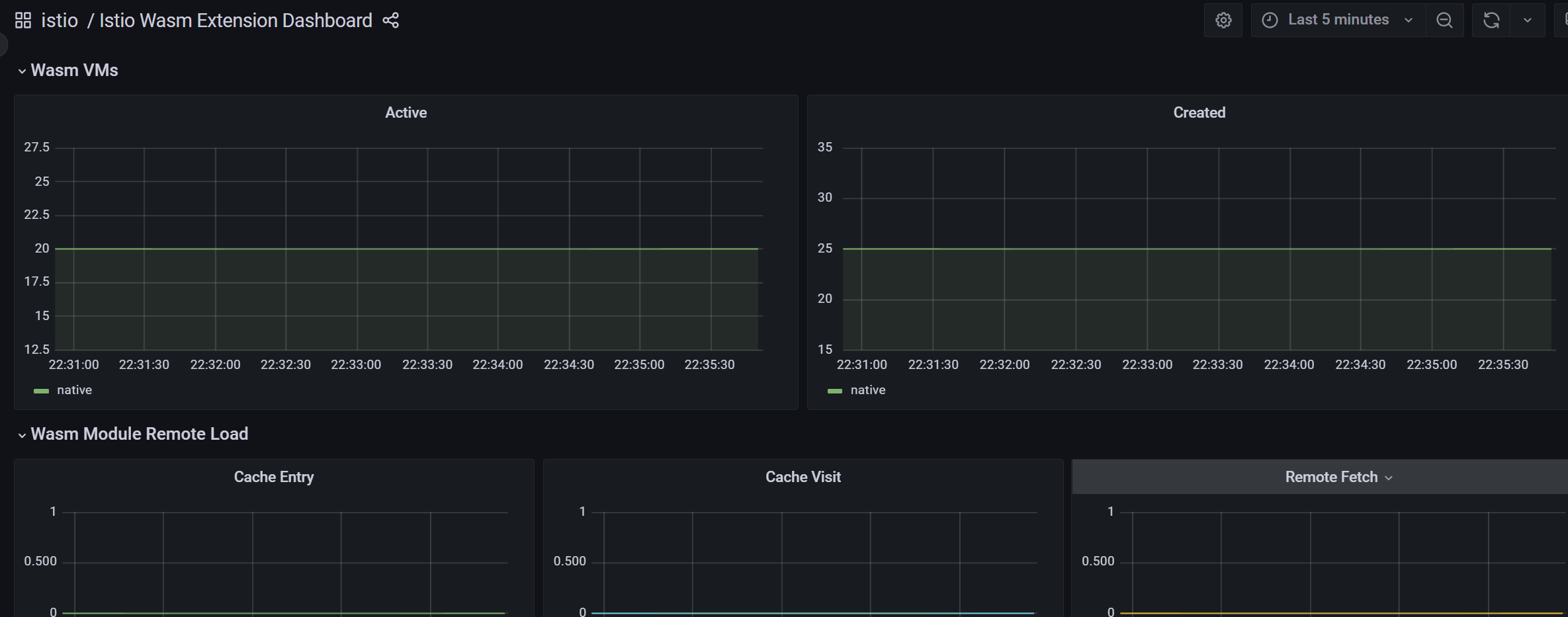Share the dashboard via share icon
Image resolution: width=1568 pixels, height=617 pixels.
(391, 21)
